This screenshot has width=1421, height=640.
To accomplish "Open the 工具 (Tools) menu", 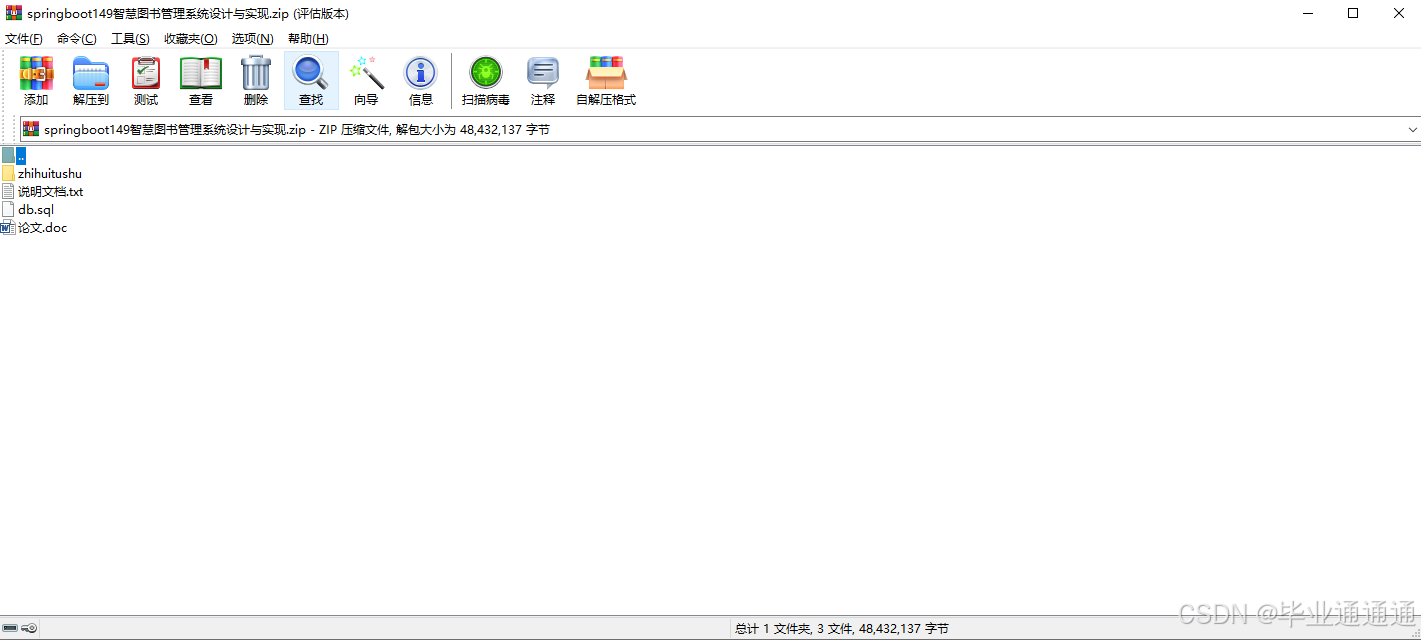I will coord(130,38).
